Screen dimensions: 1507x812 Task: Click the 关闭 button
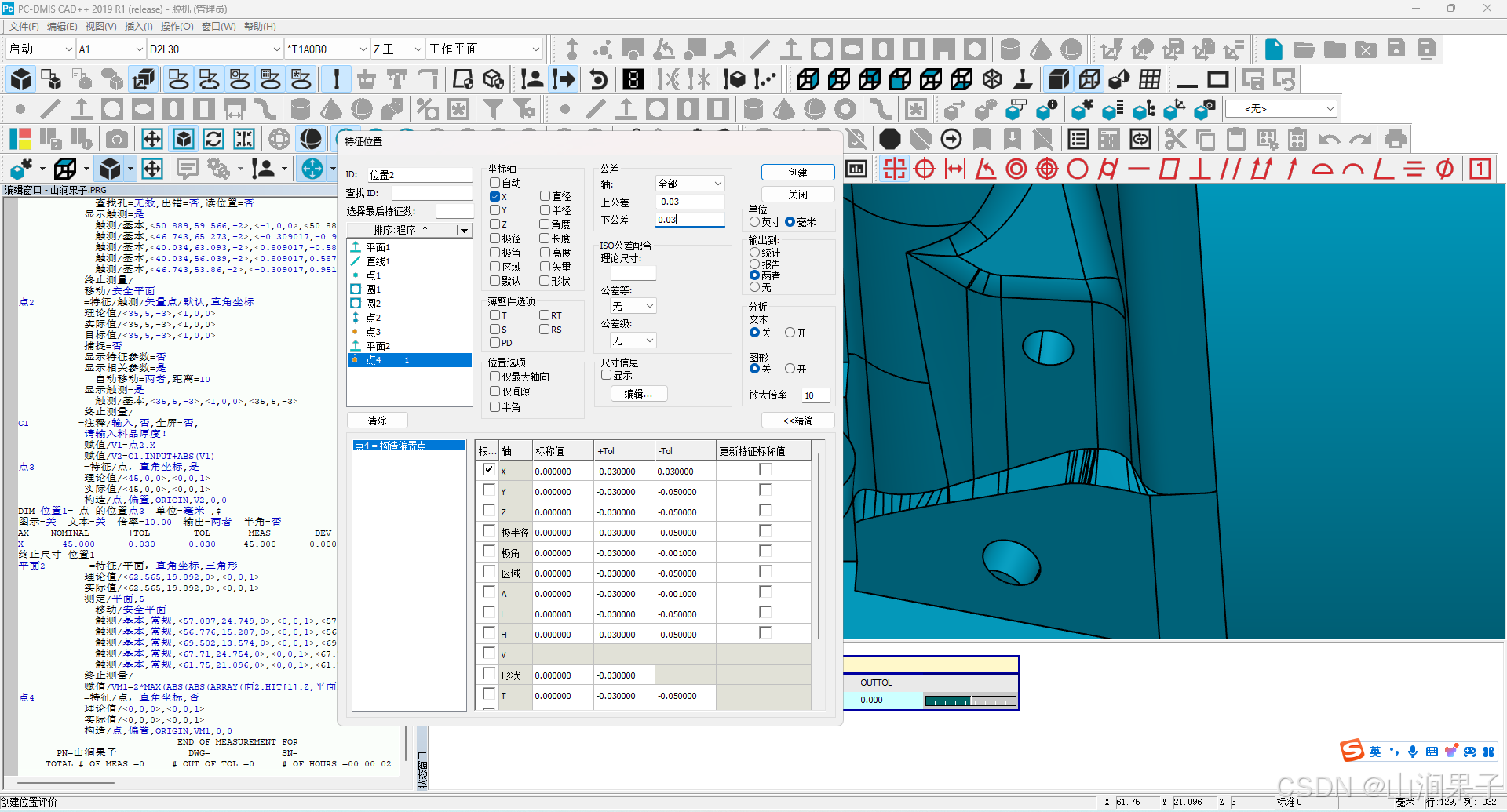[x=797, y=195]
